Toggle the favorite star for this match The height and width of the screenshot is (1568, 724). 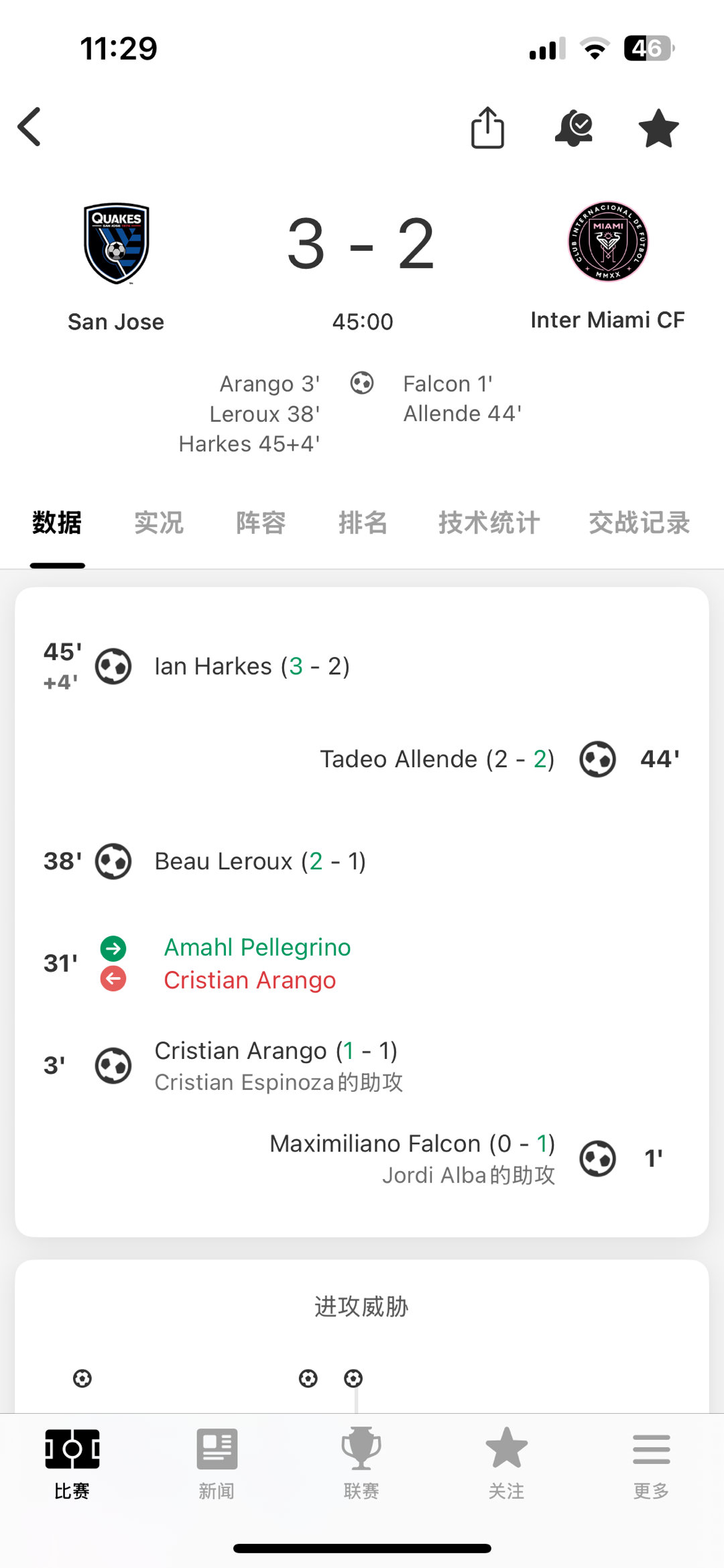[x=658, y=128]
